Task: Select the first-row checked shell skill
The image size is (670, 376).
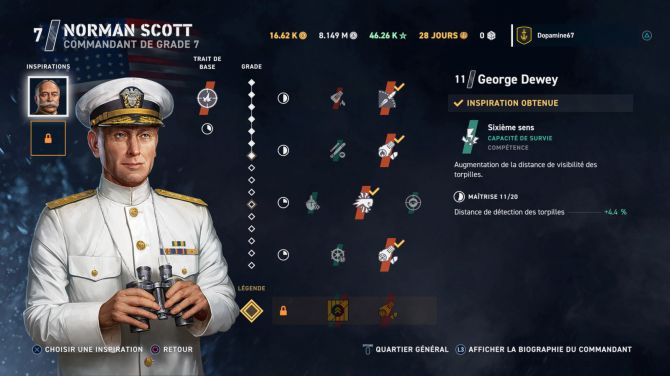Action: click(x=389, y=98)
